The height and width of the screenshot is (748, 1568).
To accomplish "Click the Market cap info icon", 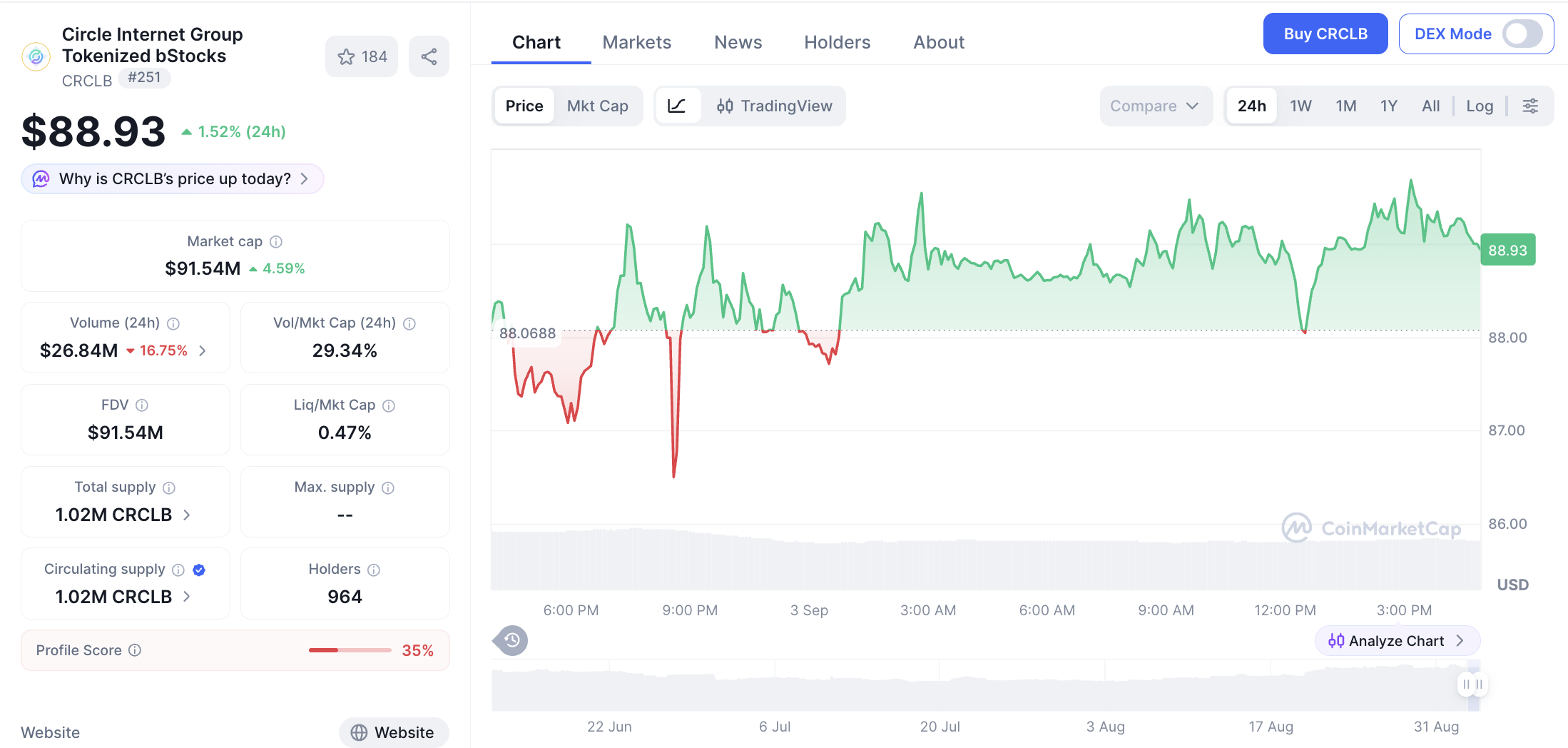I will pos(276,242).
